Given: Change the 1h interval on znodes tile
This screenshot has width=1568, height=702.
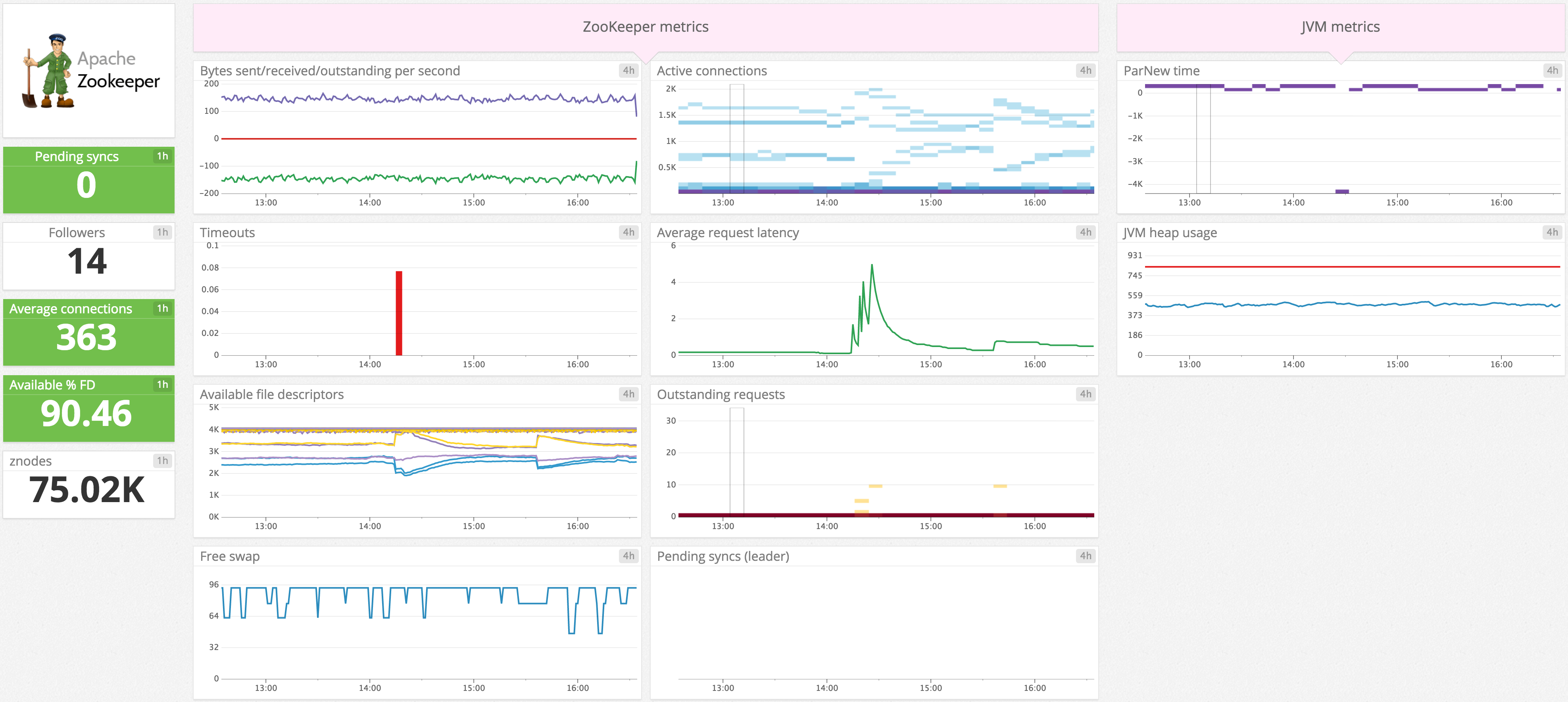Looking at the screenshot, I should (x=162, y=460).
